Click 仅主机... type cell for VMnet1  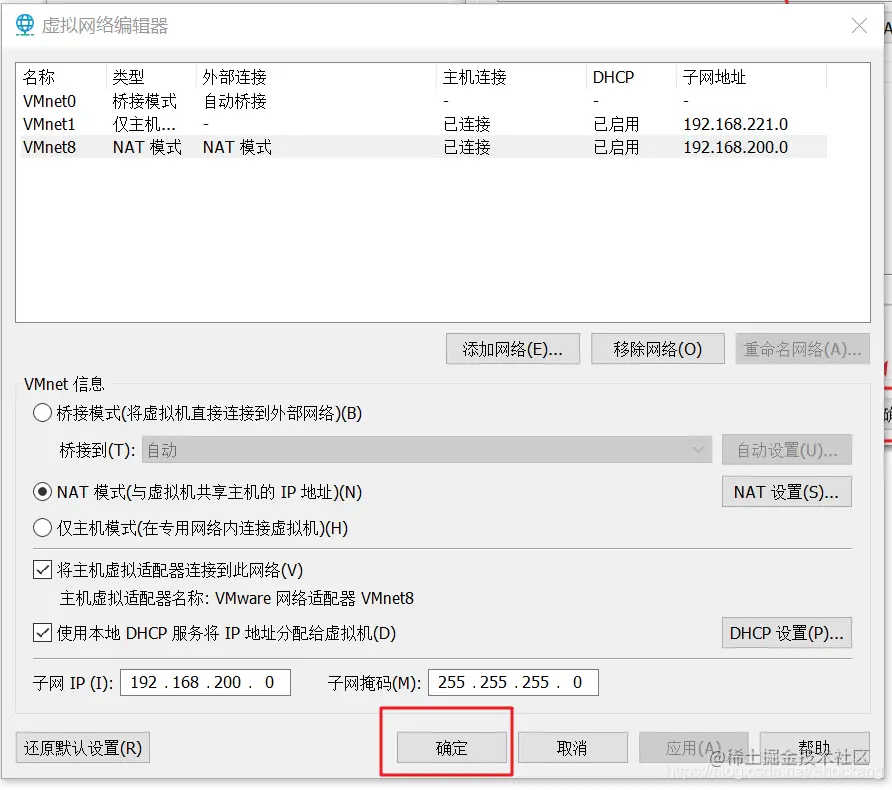pos(144,124)
